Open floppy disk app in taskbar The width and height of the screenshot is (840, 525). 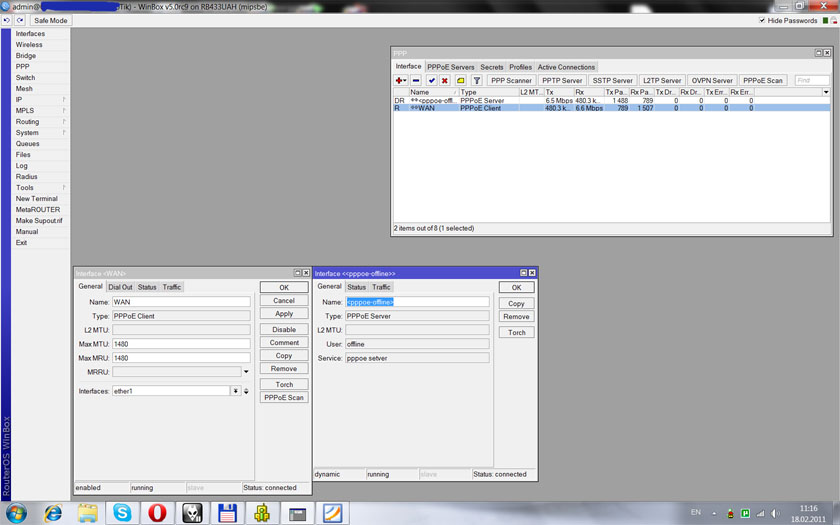click(227, 513)
